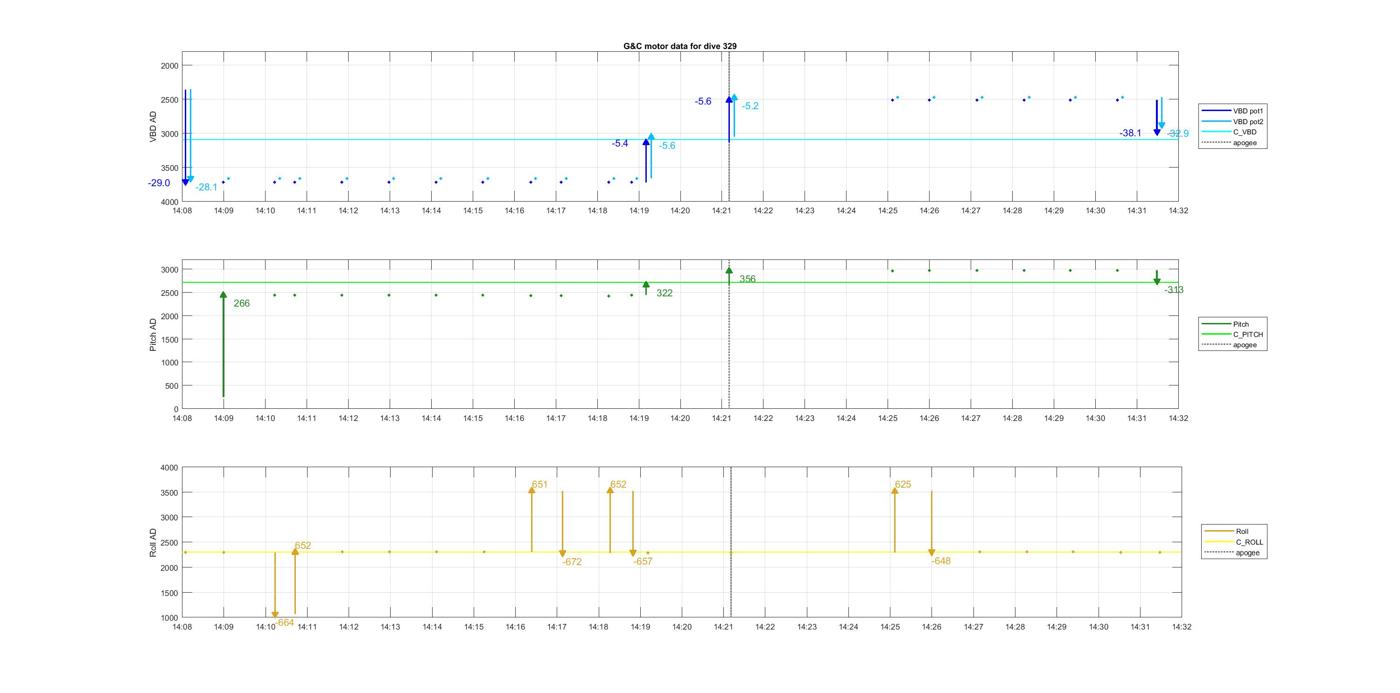
Task: Click the "-5.4" value label in the VBD plot
Action: coord(620,144)
